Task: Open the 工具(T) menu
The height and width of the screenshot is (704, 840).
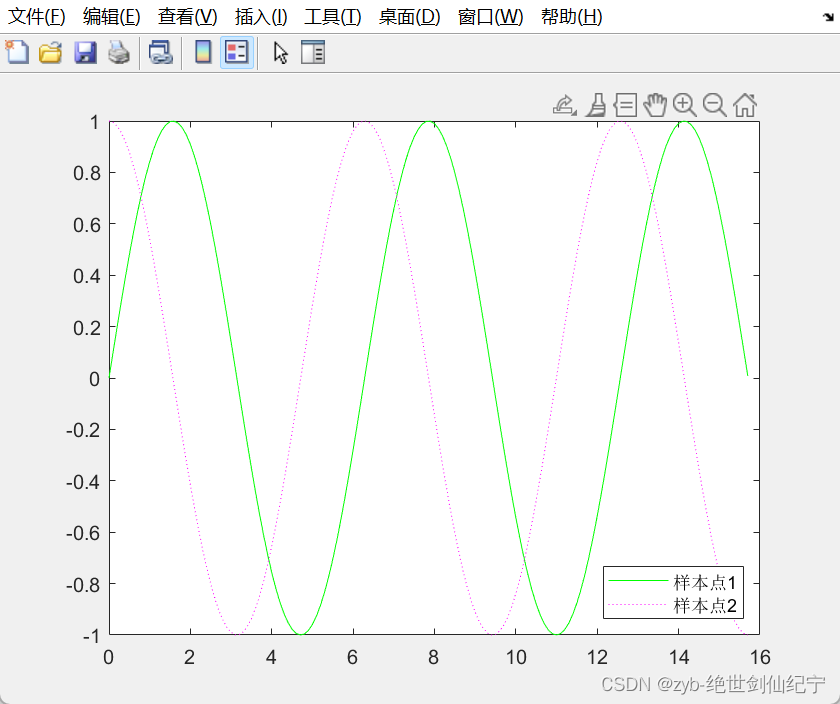Action: [333, 17]
